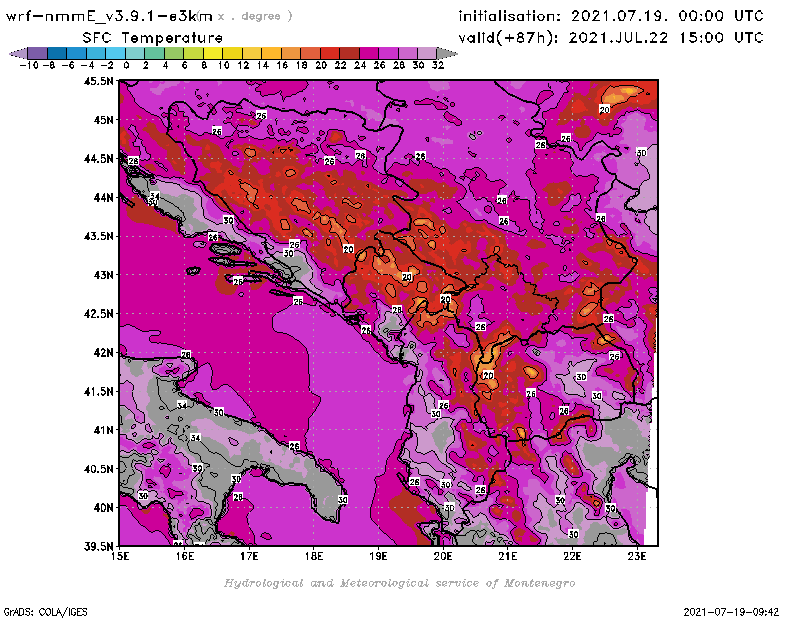Click the '( x . degree )' resolution text
Screen dimensions: 800x618
pos(246,16)
